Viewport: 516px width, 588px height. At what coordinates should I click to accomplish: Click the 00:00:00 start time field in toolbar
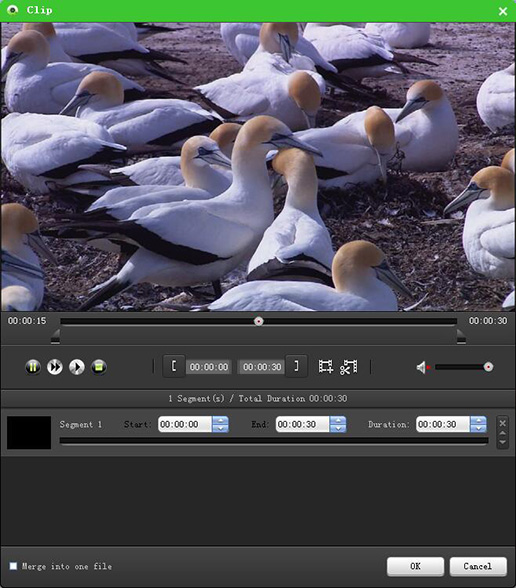[209, 367]
